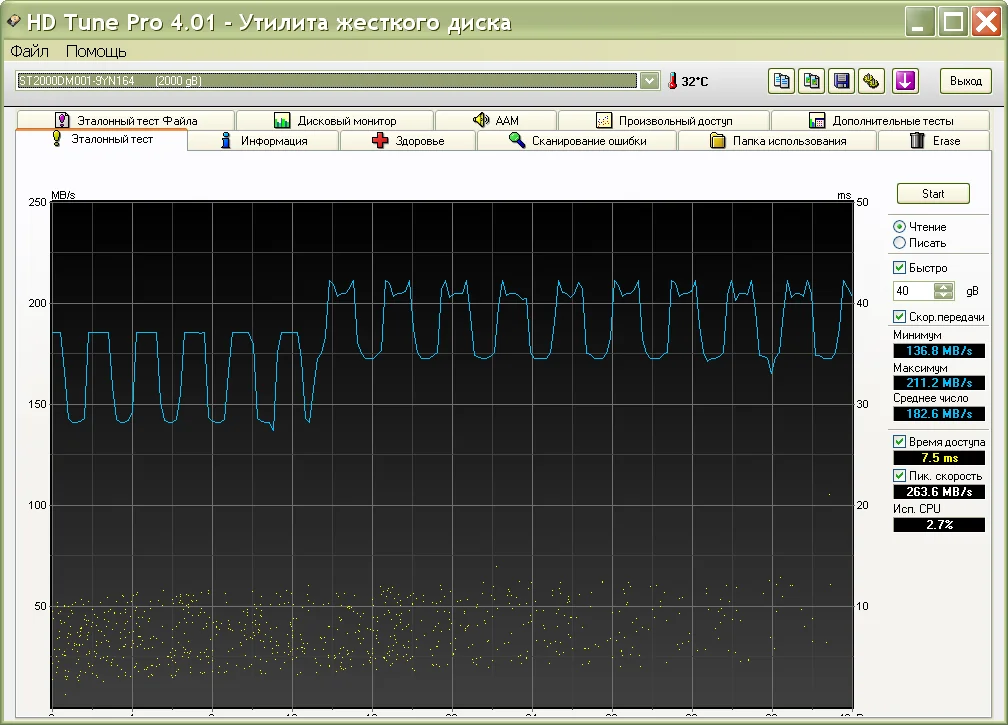Viewport: 1008px width, 725px height.
Task: Switch to the Информация tab
Action: click(x=263, y=141)
